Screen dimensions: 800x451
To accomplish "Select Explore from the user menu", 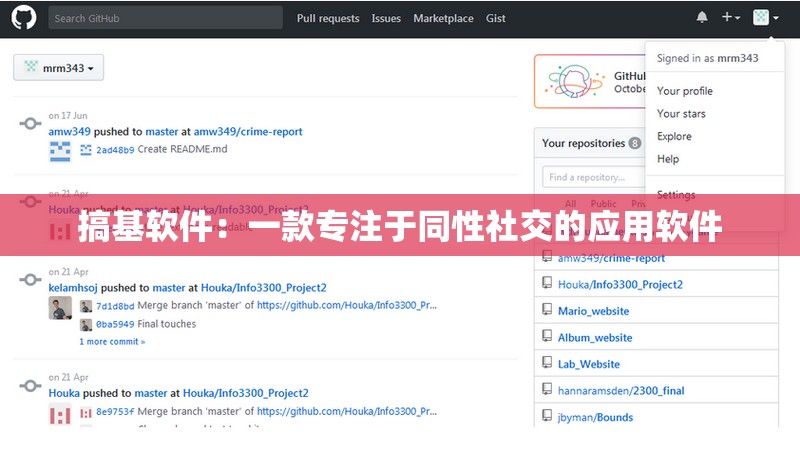I will coord(674,136).
